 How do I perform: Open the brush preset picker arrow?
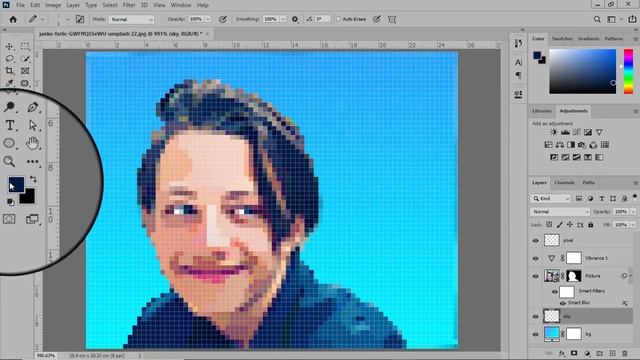click(x=68, y=19)
